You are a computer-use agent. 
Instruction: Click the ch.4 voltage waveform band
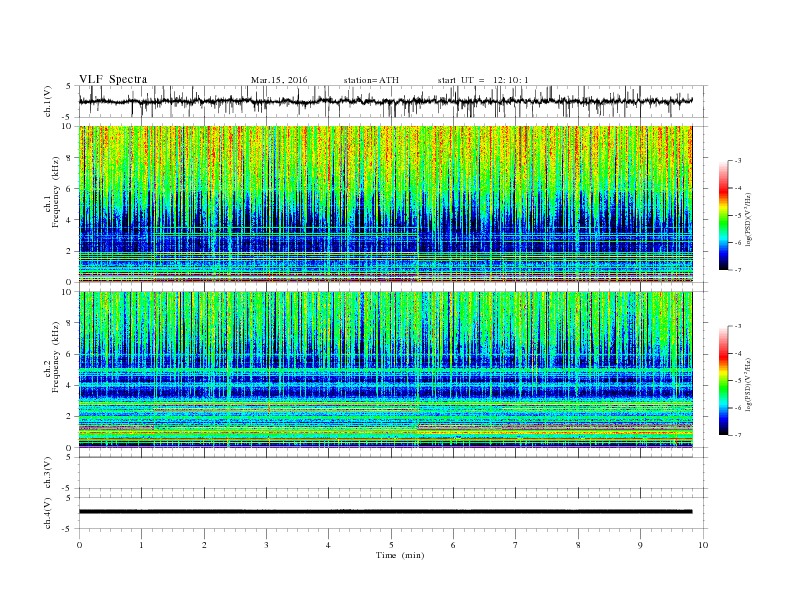(x=385, y=512)
